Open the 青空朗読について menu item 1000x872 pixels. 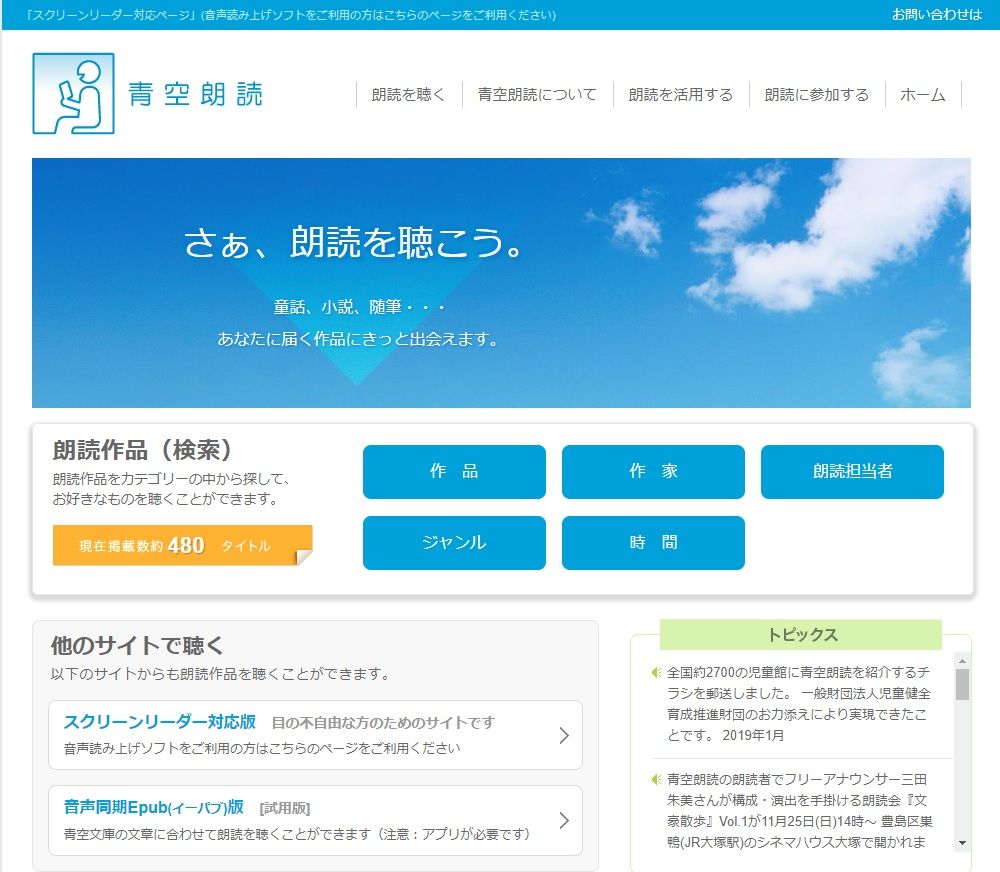pos(537,95)
